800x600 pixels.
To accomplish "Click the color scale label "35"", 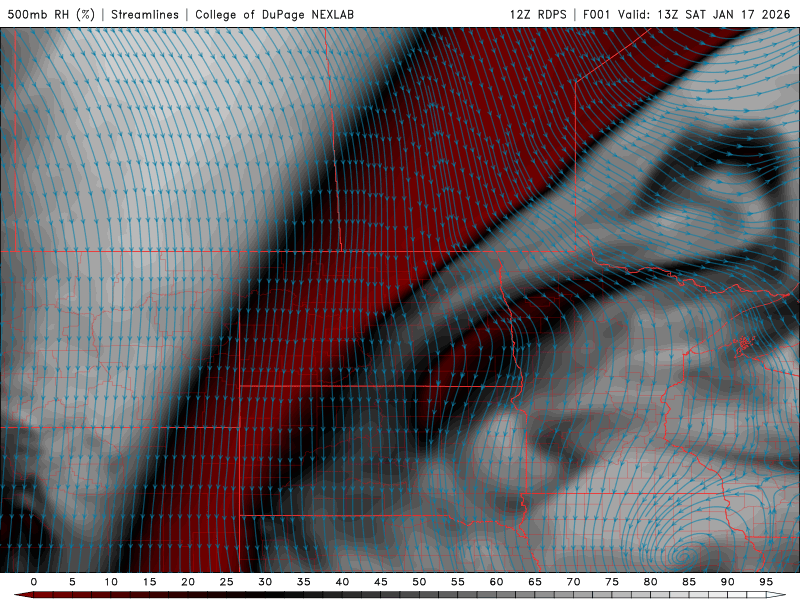I will point(304,582).
